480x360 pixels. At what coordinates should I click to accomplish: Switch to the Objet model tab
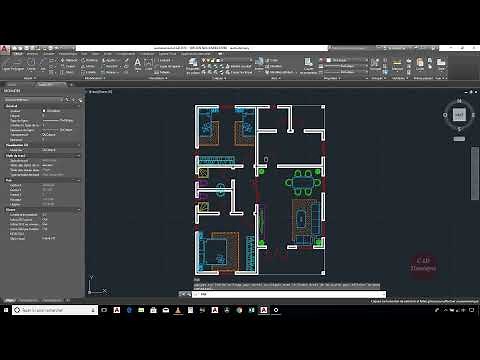click(10, 300)
